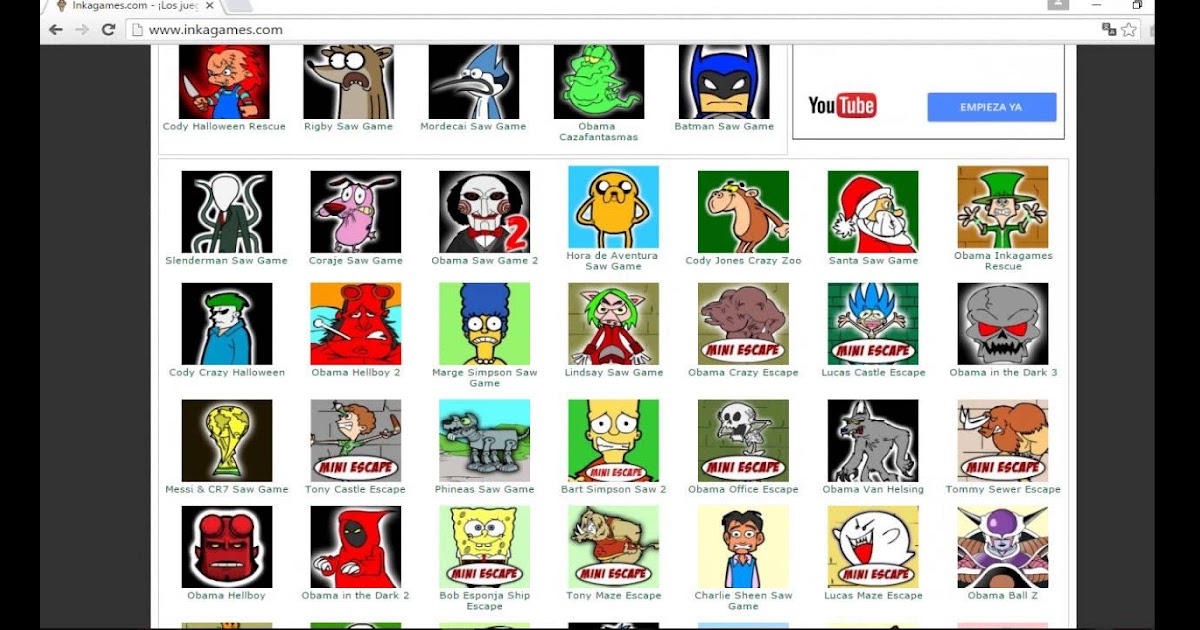Follow the 'Phineas Saw Game' text link
1200x630 pixels.
tap(484, 490)
